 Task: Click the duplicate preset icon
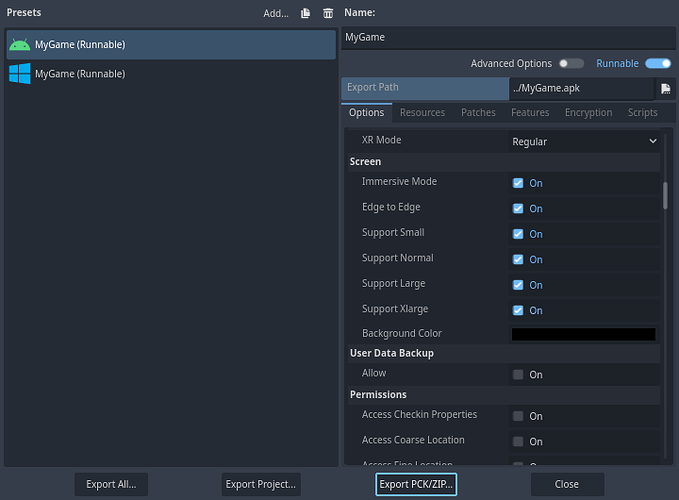tap(306, 13)
